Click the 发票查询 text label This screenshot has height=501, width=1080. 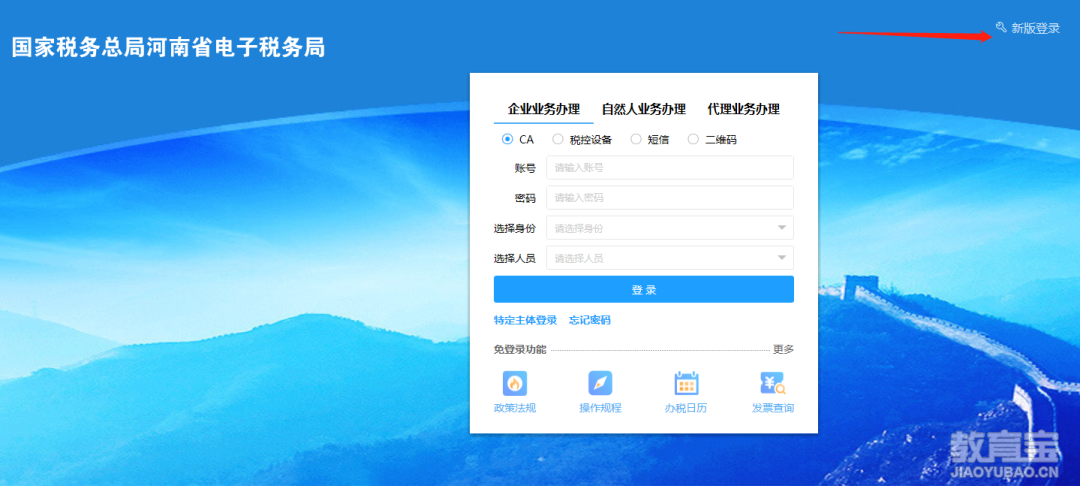coord(773,408)
